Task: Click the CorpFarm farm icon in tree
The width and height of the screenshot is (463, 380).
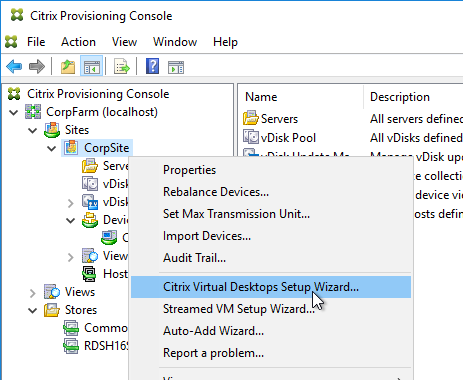Action: 33,112
